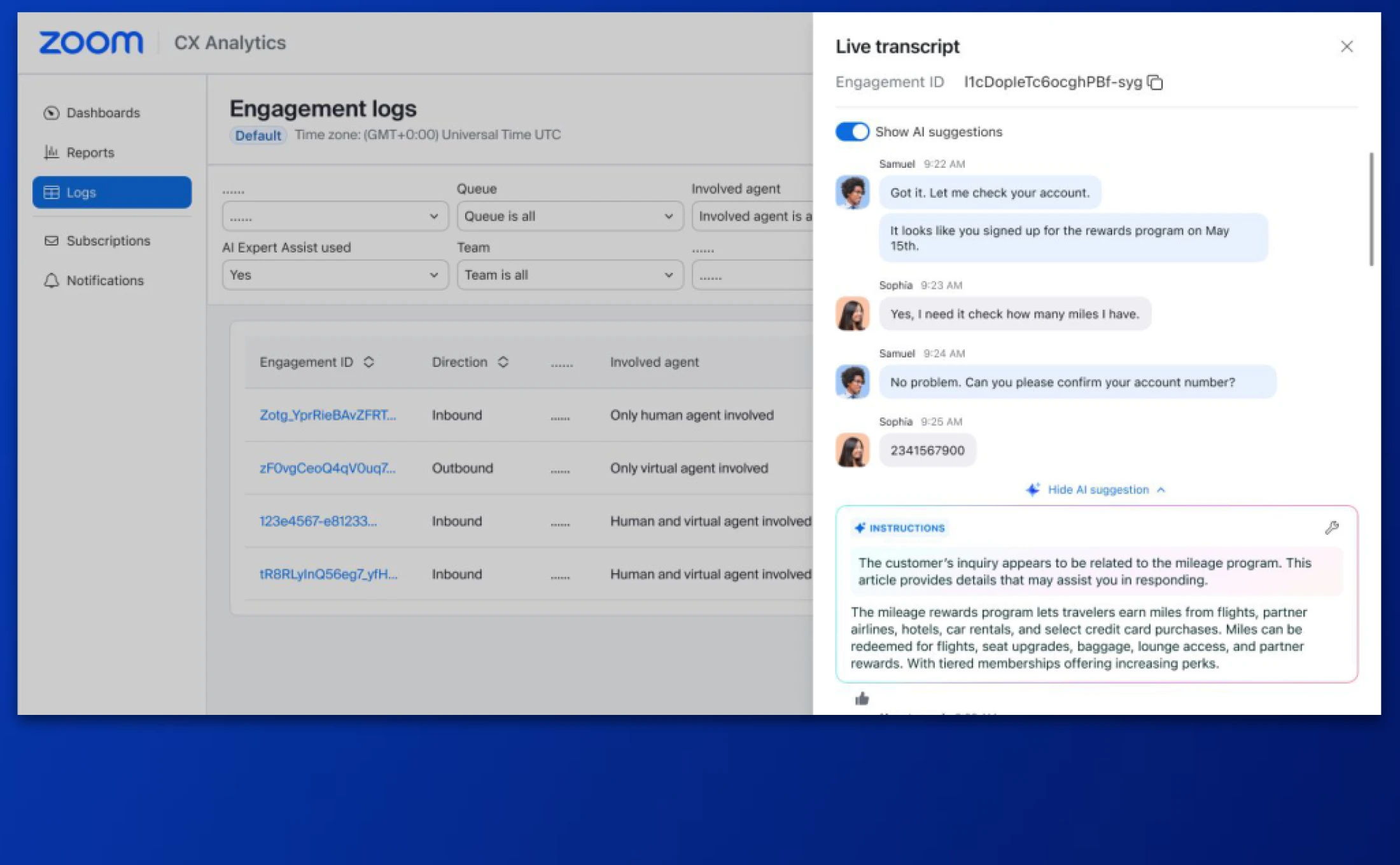Click the 'Got it. Let me check' message
This screenshot has width=1400, height=865.
click(990, 193)
